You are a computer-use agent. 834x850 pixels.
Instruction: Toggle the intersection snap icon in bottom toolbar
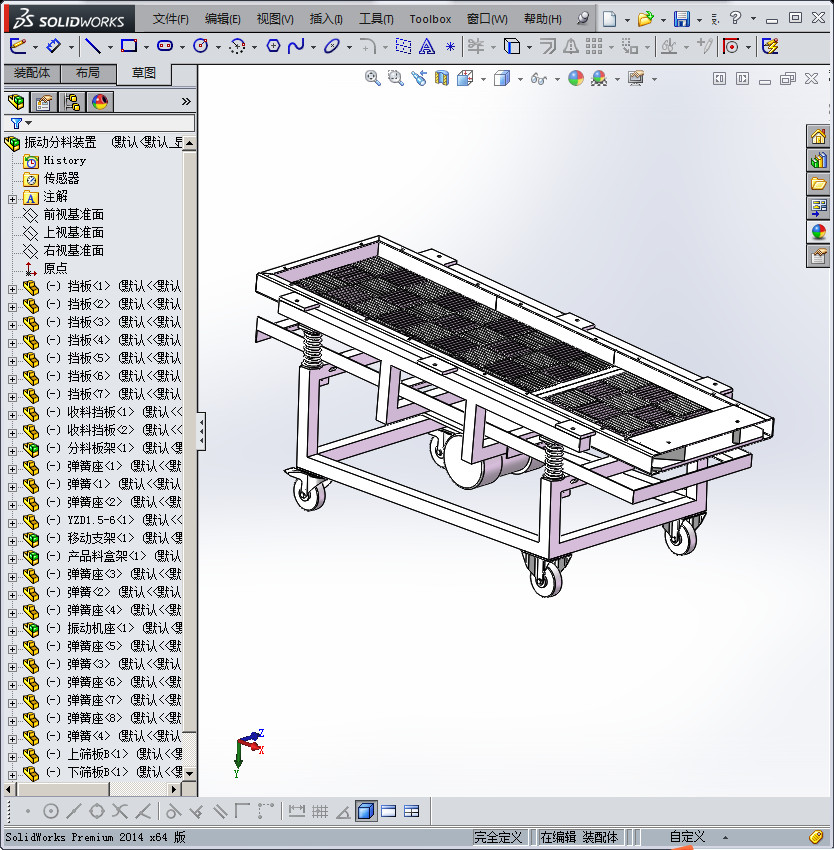(x=120, y=812)
